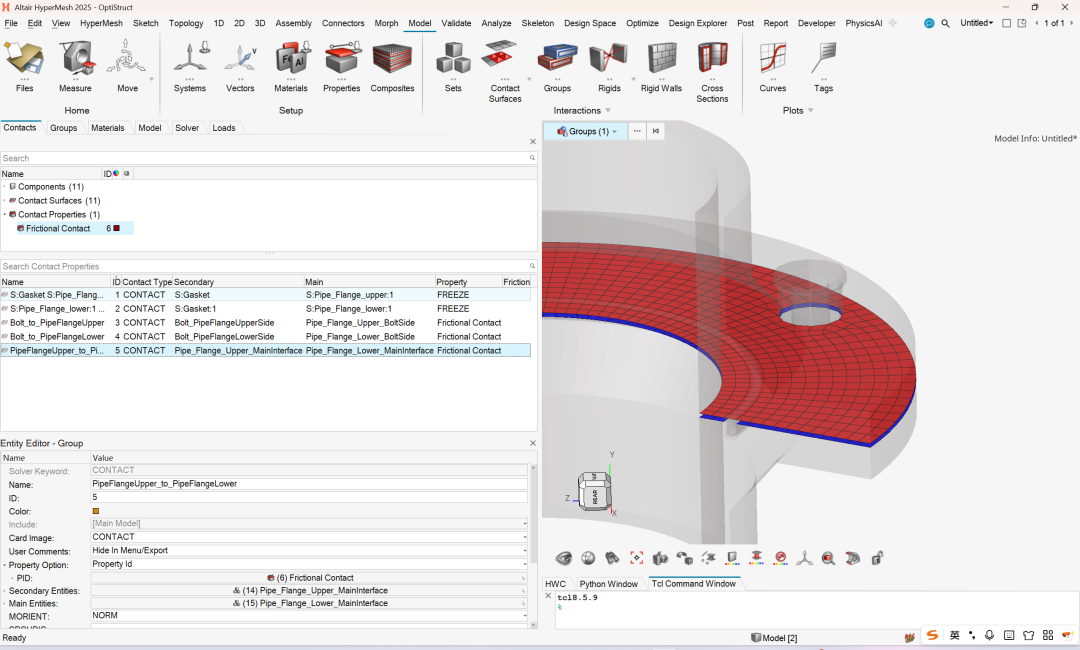Open the Systems tool
Image resolution: width=1080 pixels, height=650 pixels.
coord(189,65)
